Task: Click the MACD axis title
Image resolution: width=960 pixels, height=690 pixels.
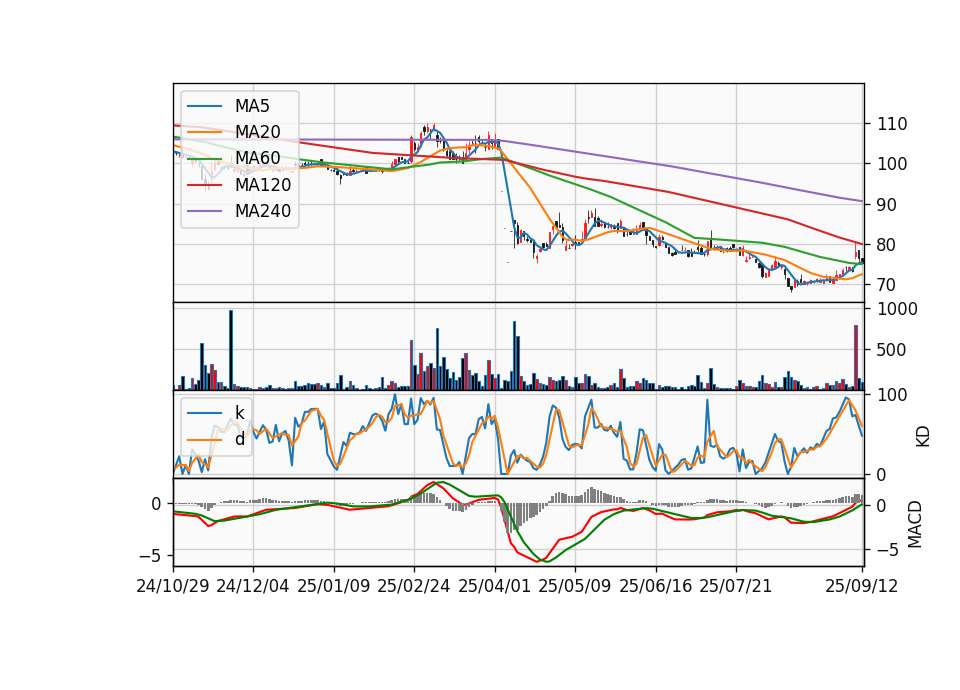Action: coord(915,524)
